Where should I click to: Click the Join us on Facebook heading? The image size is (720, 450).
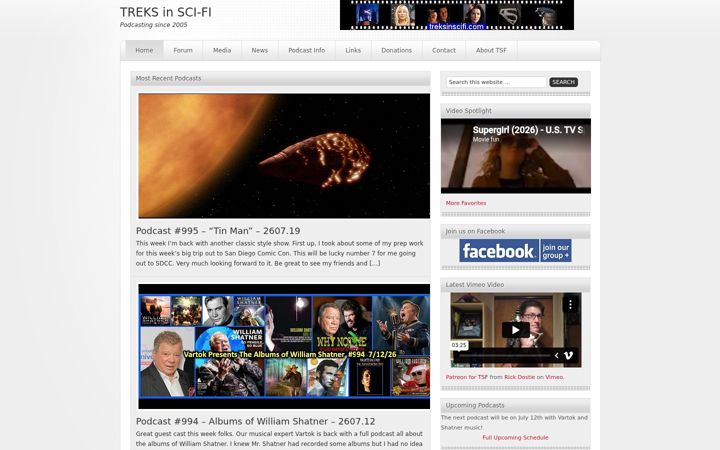tap(475, 231)
